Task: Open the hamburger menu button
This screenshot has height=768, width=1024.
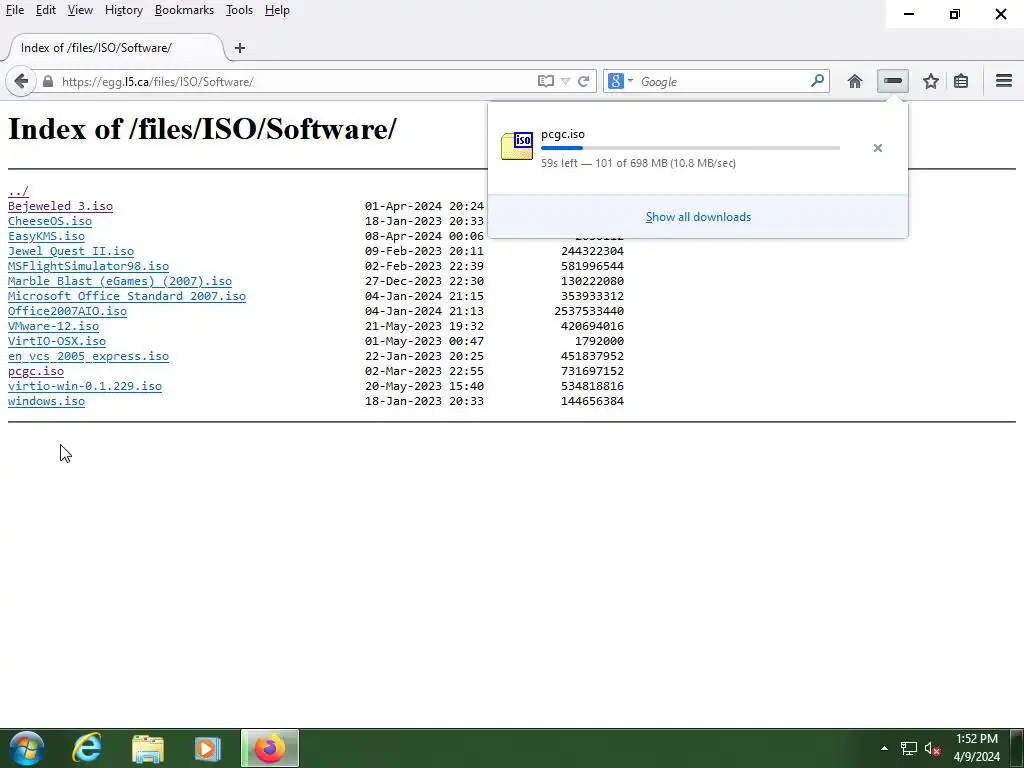Action: point(1004,81)
